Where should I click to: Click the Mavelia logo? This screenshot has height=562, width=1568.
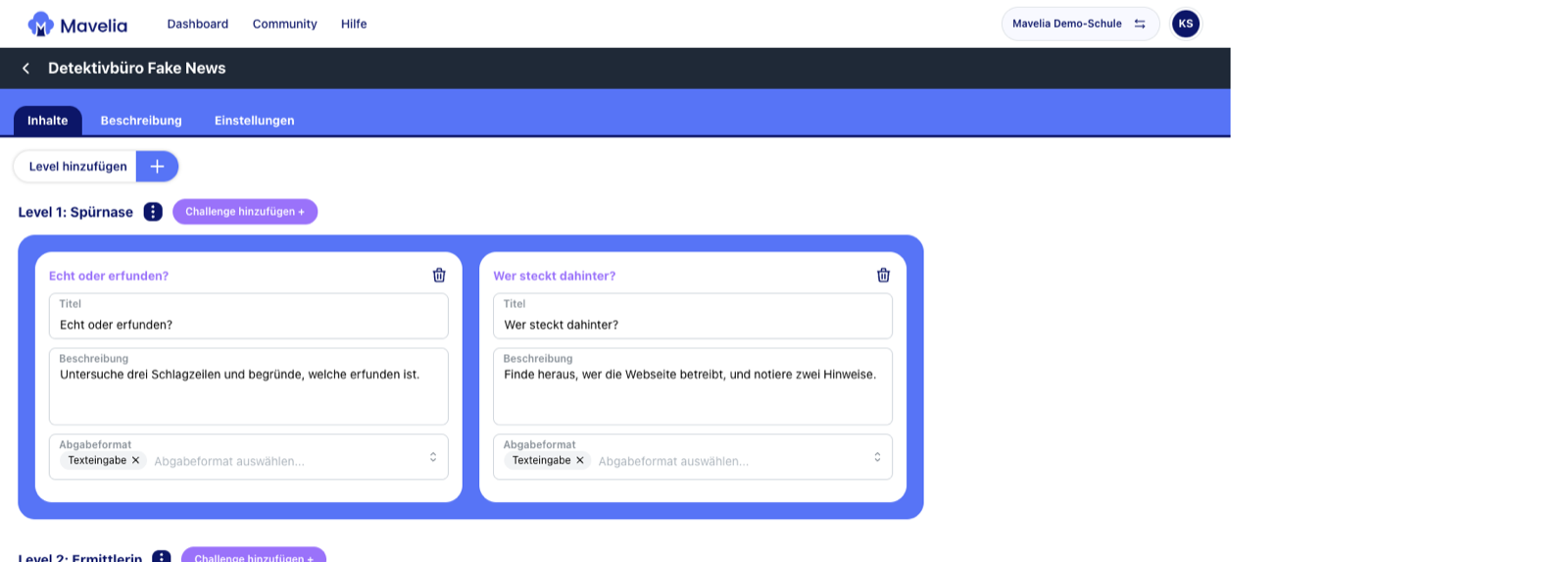77,25
